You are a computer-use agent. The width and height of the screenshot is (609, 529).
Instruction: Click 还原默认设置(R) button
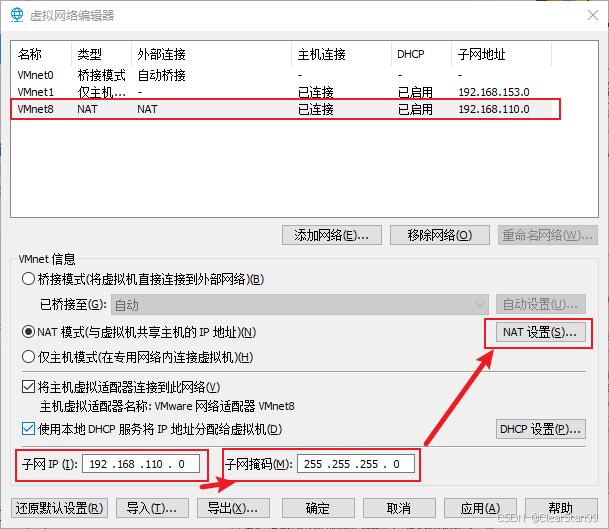pos(59,508)
